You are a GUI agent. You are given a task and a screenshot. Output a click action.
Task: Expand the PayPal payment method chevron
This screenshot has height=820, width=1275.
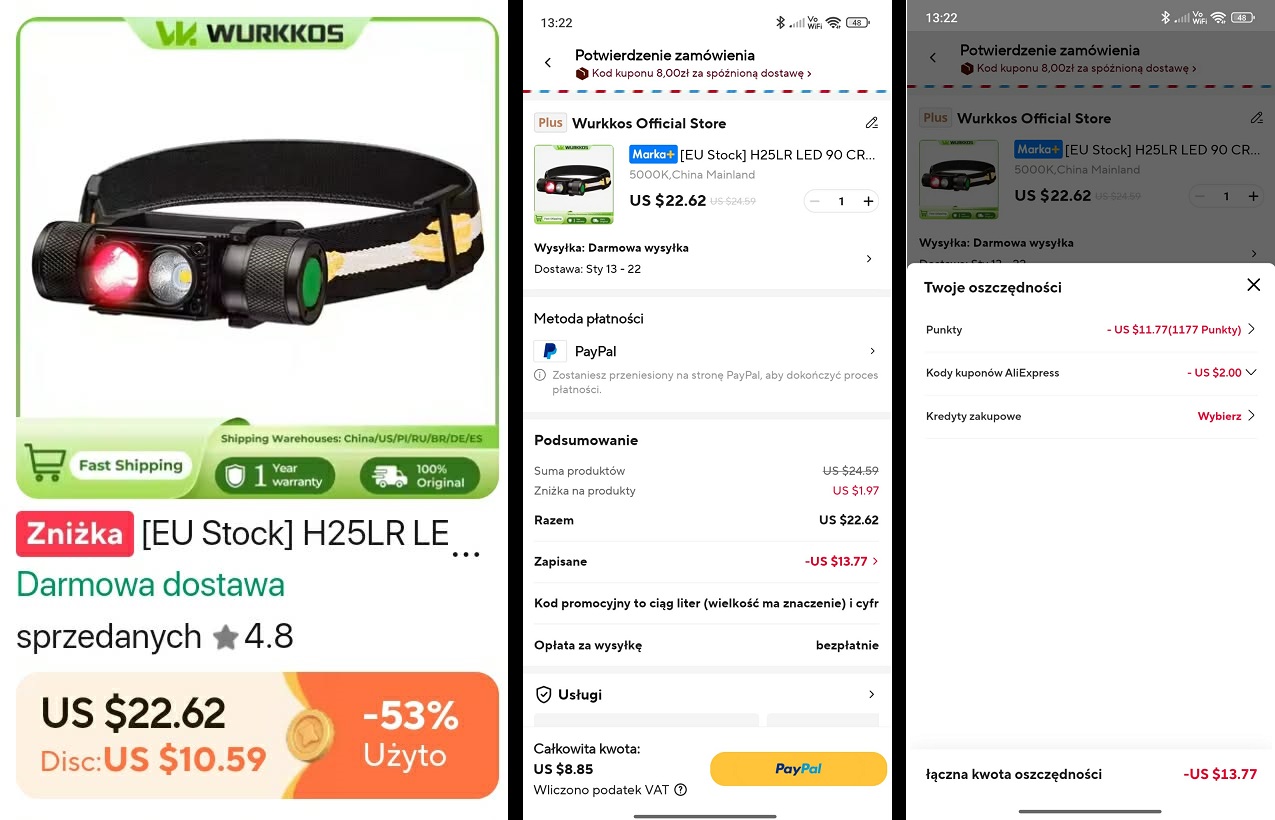click(872, 351)
